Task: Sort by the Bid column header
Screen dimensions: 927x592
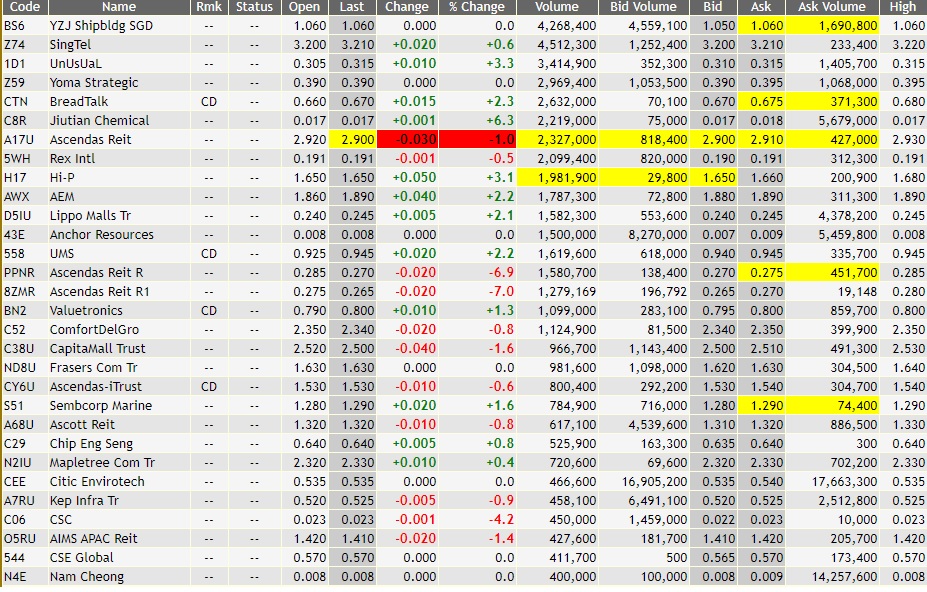Action: [713, 7]
